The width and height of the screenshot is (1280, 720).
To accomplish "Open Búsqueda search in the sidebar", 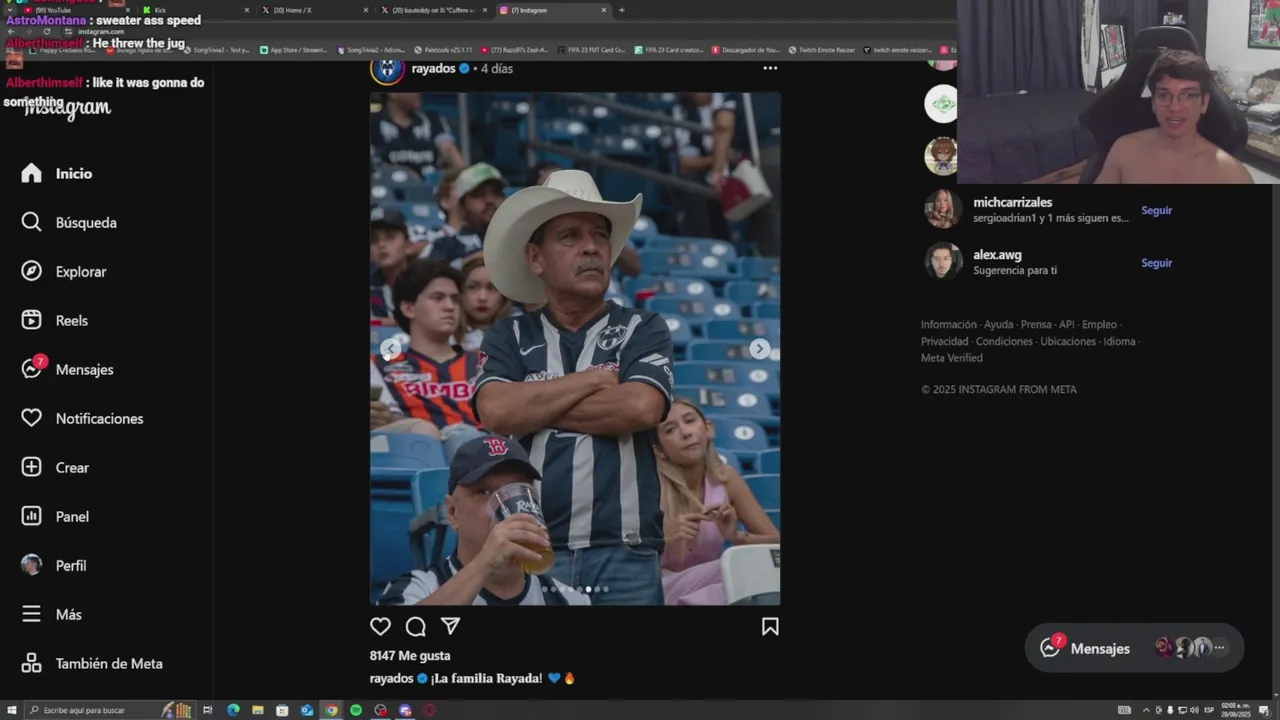I will [x=69, y=222].
